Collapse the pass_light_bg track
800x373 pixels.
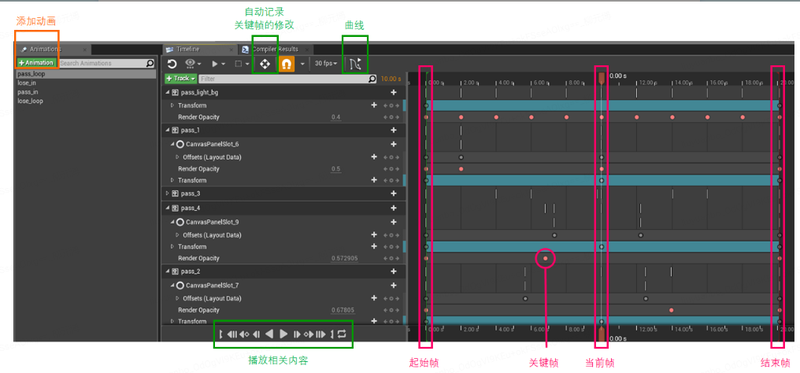(167, 92)
